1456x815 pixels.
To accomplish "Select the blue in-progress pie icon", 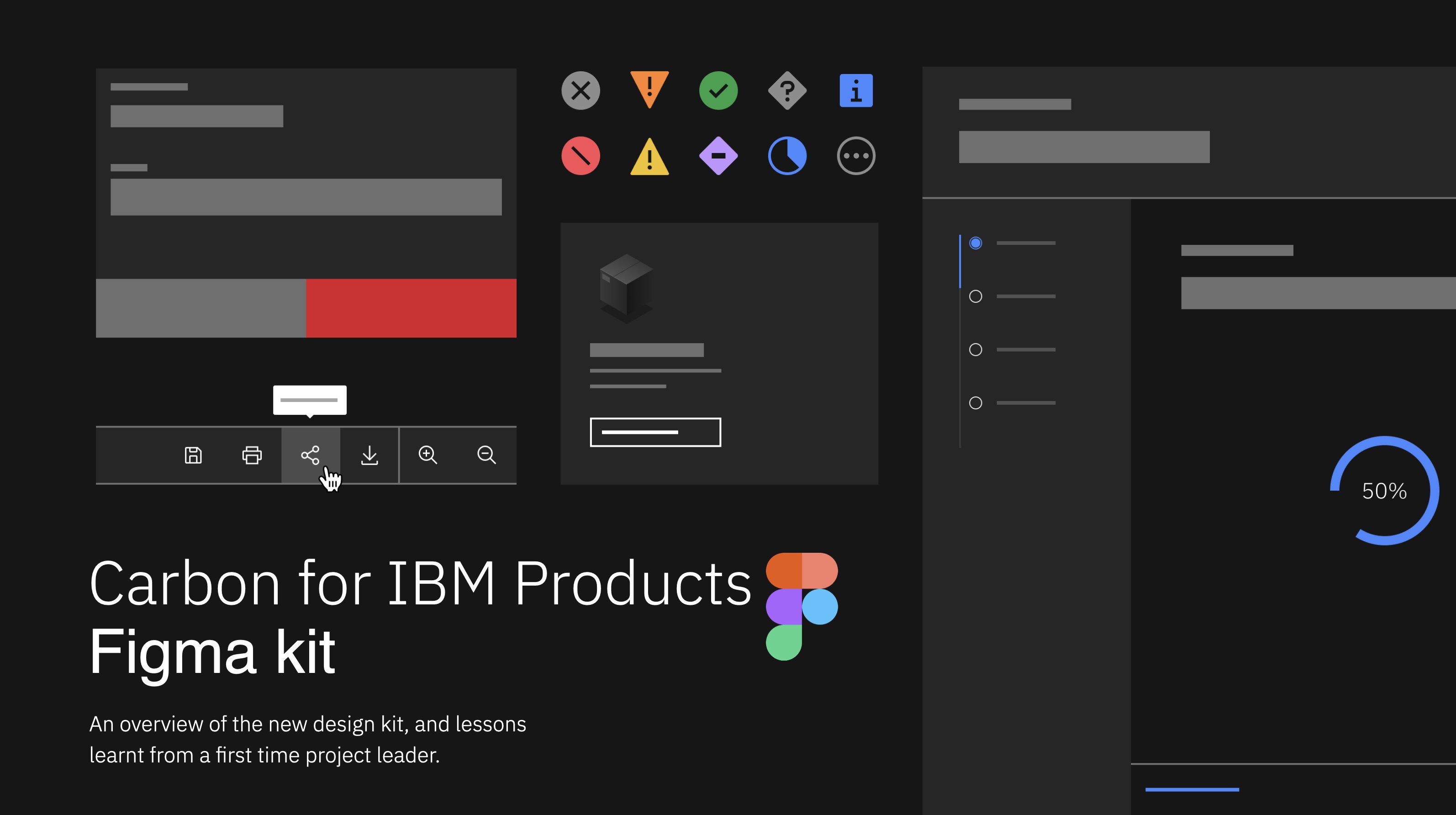I will (787, 155).
